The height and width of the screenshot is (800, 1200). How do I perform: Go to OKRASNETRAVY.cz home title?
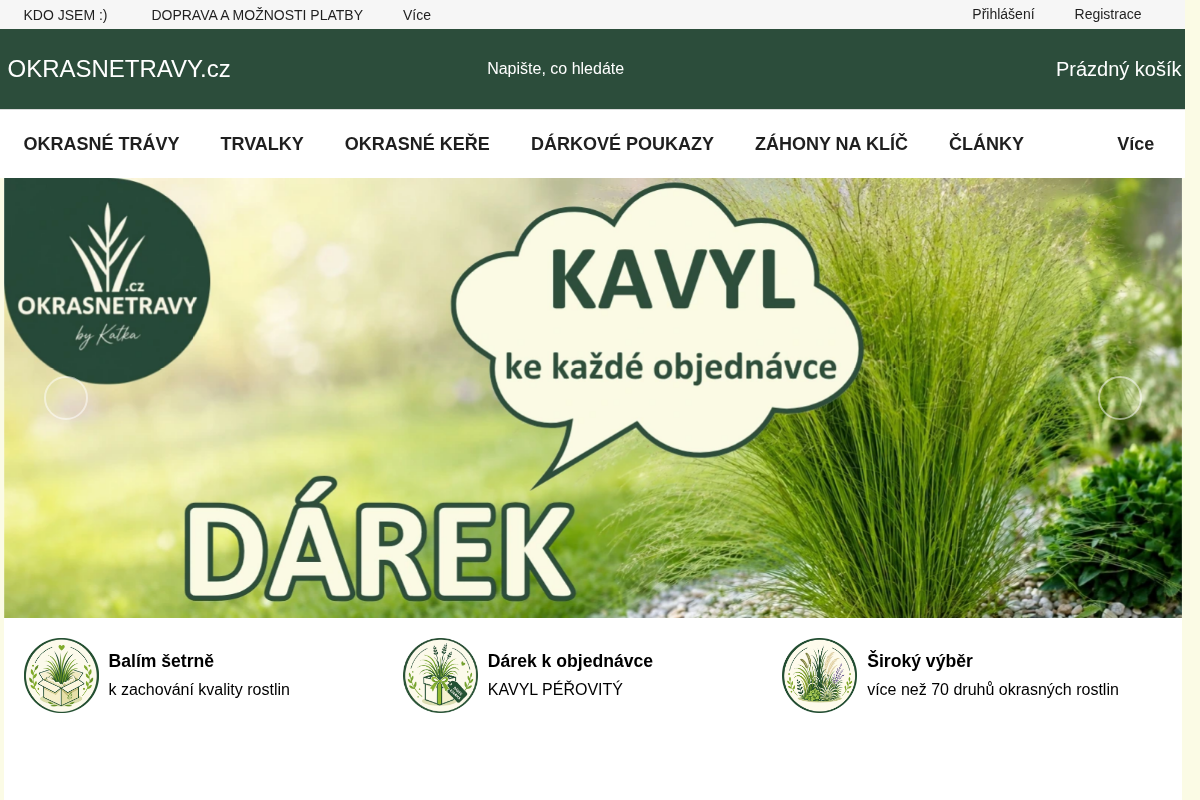[119, 69]
